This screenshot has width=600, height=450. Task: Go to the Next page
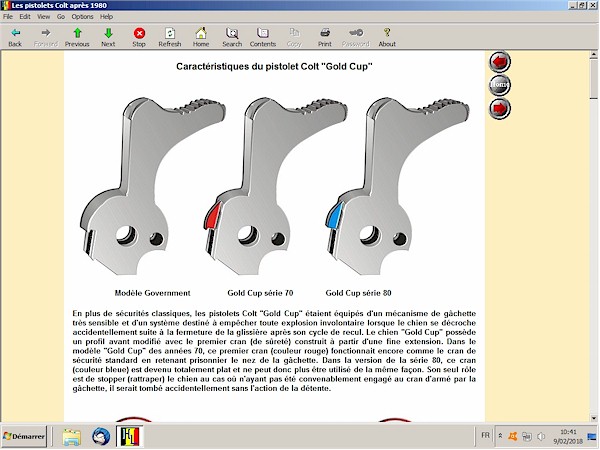point(108,37)
